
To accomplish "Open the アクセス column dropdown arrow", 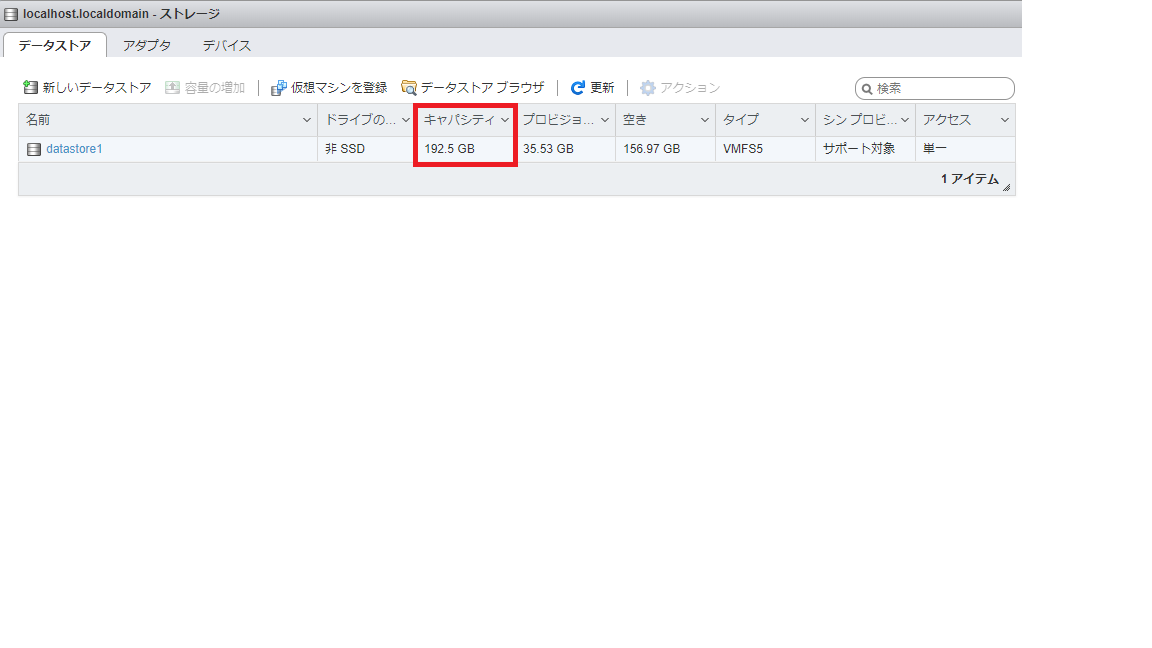I will click(x=1004, y=120).
